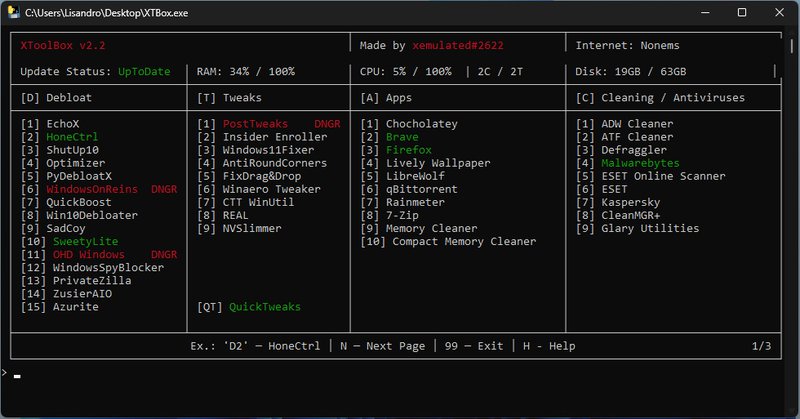This screenshot has width=800, height=419.
Task: Select the Windows11Fixer entry
Action: coord(255,150)
